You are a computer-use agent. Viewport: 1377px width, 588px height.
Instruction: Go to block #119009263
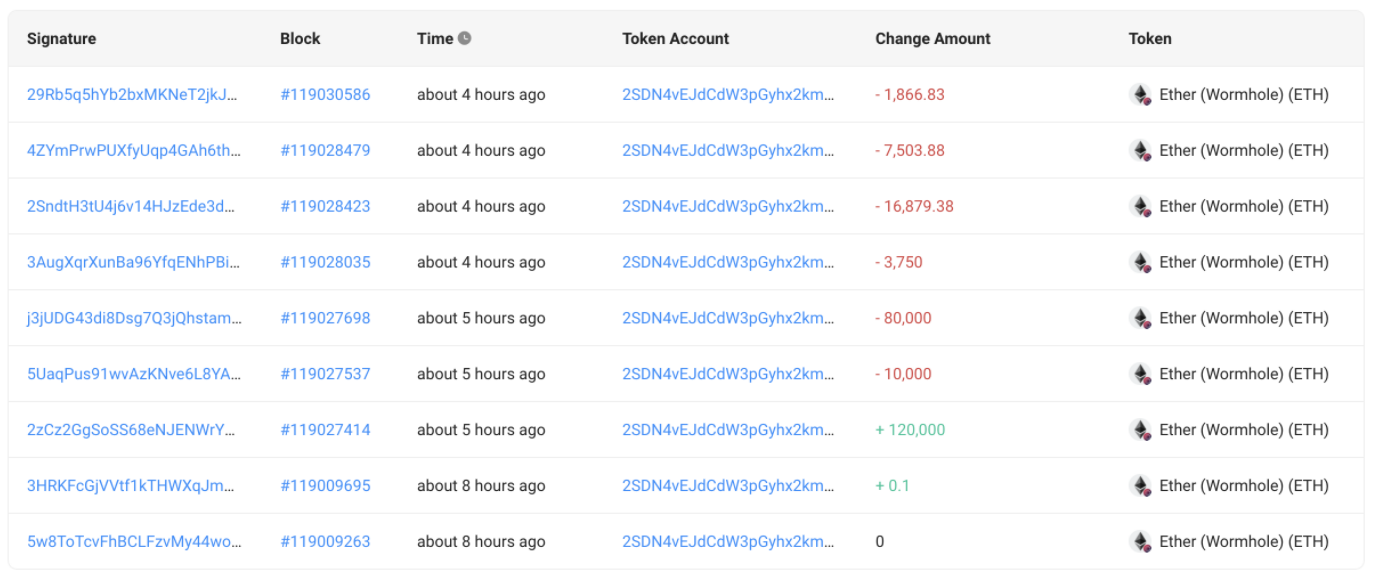click(x=325, y=542)
